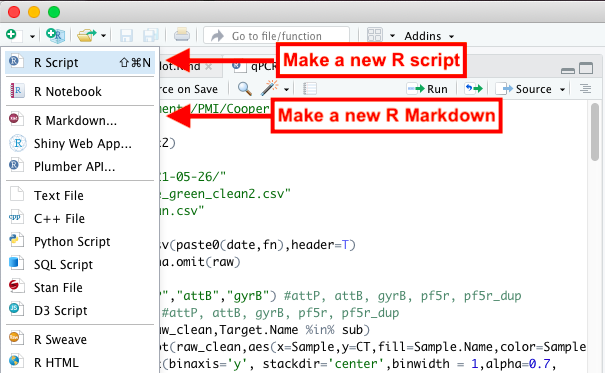Viewport: 605px width, 373px height.
Task: Select R Markdown... menu entry
Action: (x=80, y=120)
